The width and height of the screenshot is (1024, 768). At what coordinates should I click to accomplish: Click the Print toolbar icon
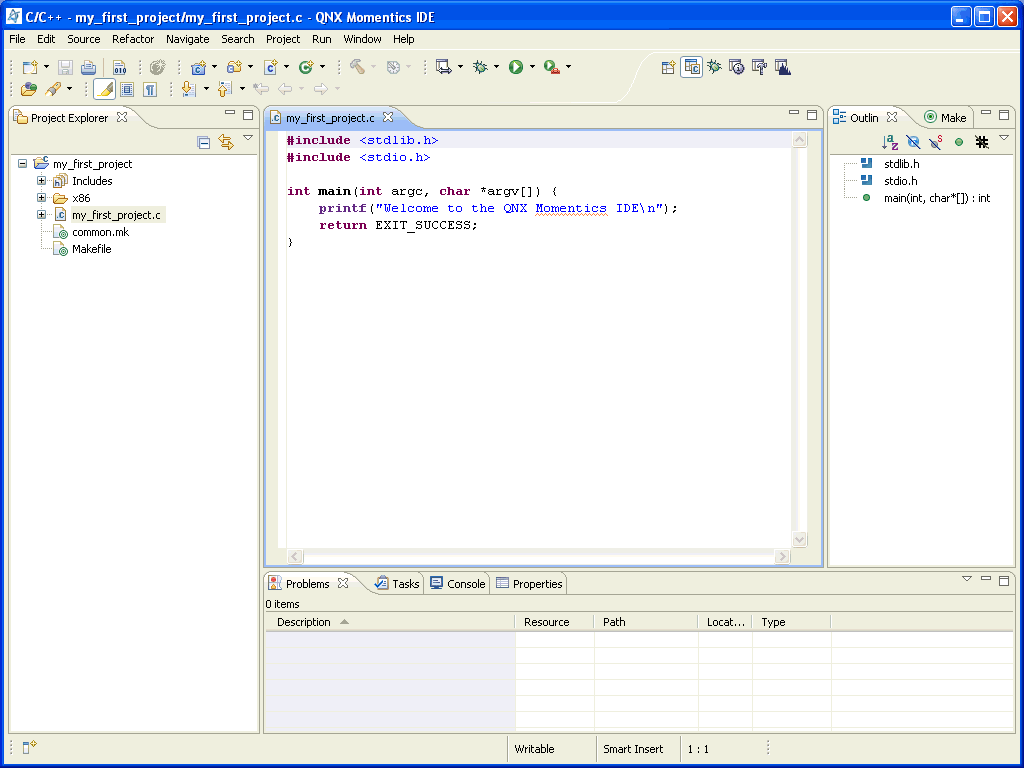(88, 67)
